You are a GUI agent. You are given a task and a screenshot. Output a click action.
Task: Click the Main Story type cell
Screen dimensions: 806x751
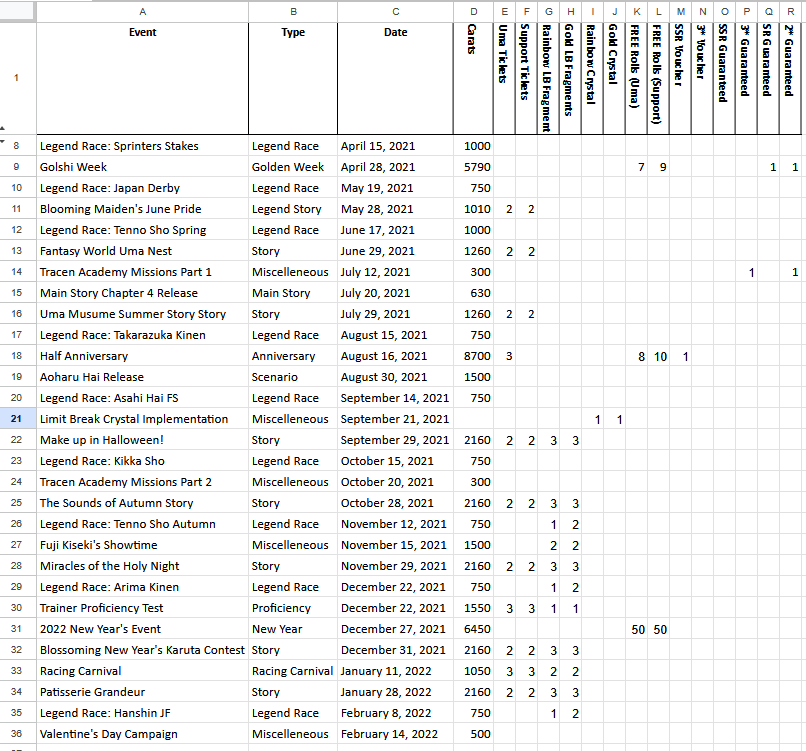293,293
